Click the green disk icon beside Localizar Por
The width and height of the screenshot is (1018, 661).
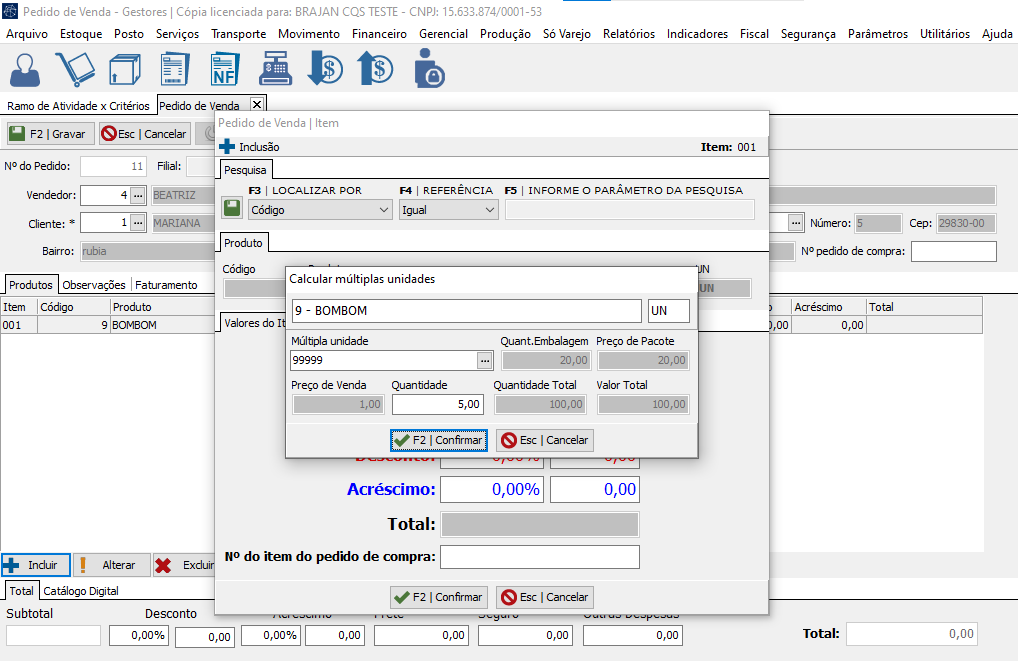[x=232, y=208]
